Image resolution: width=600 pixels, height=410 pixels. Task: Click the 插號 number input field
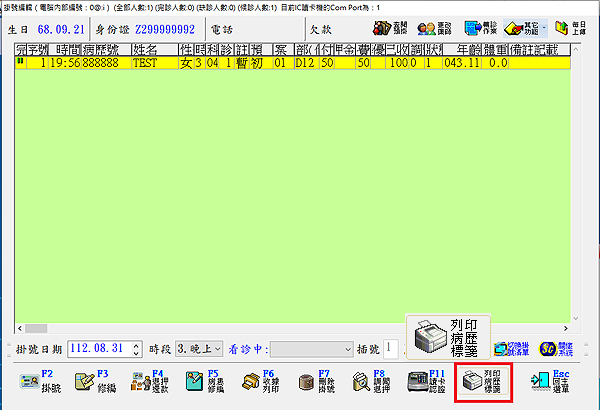(x=394, y=349)
